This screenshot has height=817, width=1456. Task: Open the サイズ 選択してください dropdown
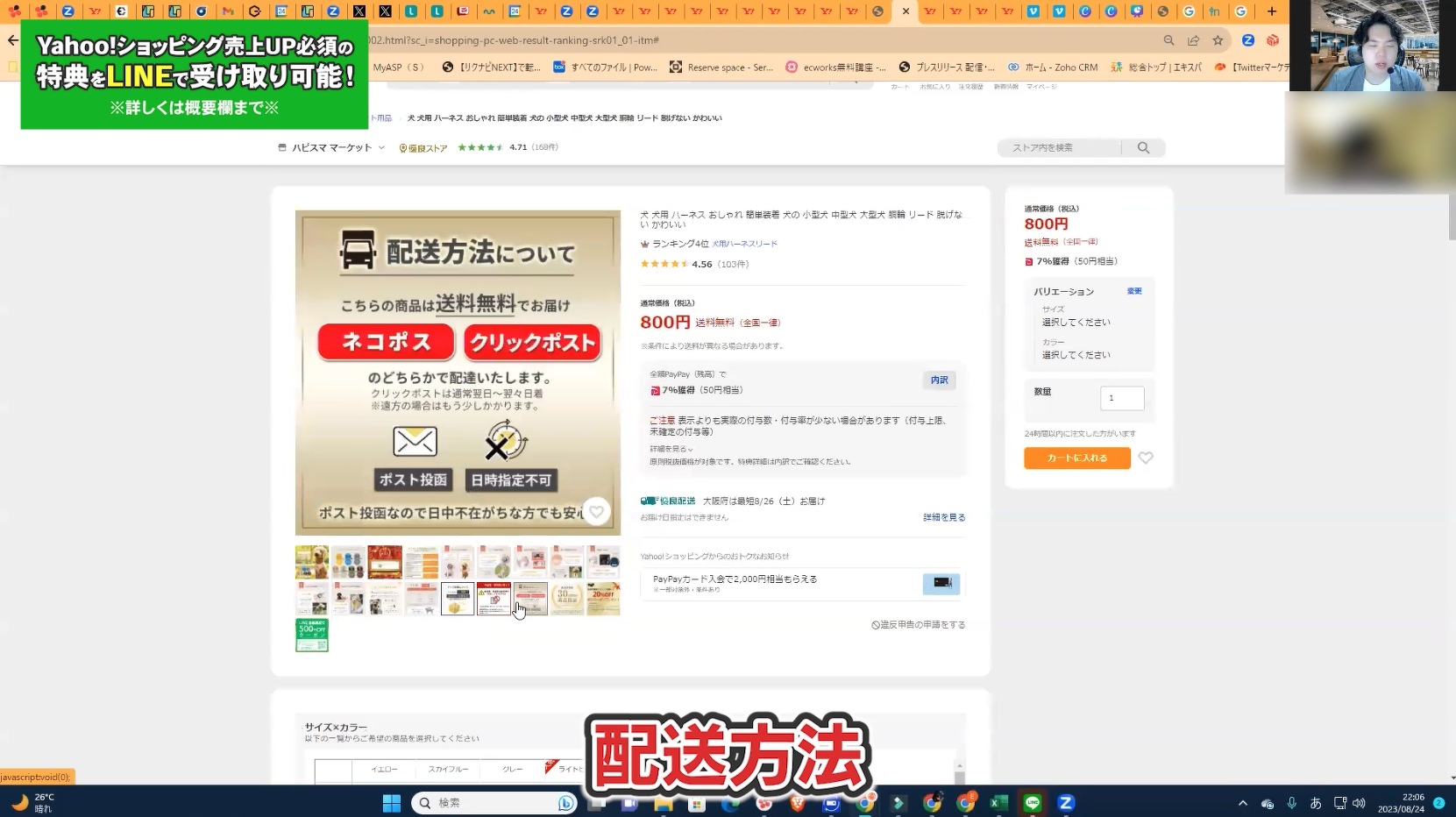[1076, 322]
